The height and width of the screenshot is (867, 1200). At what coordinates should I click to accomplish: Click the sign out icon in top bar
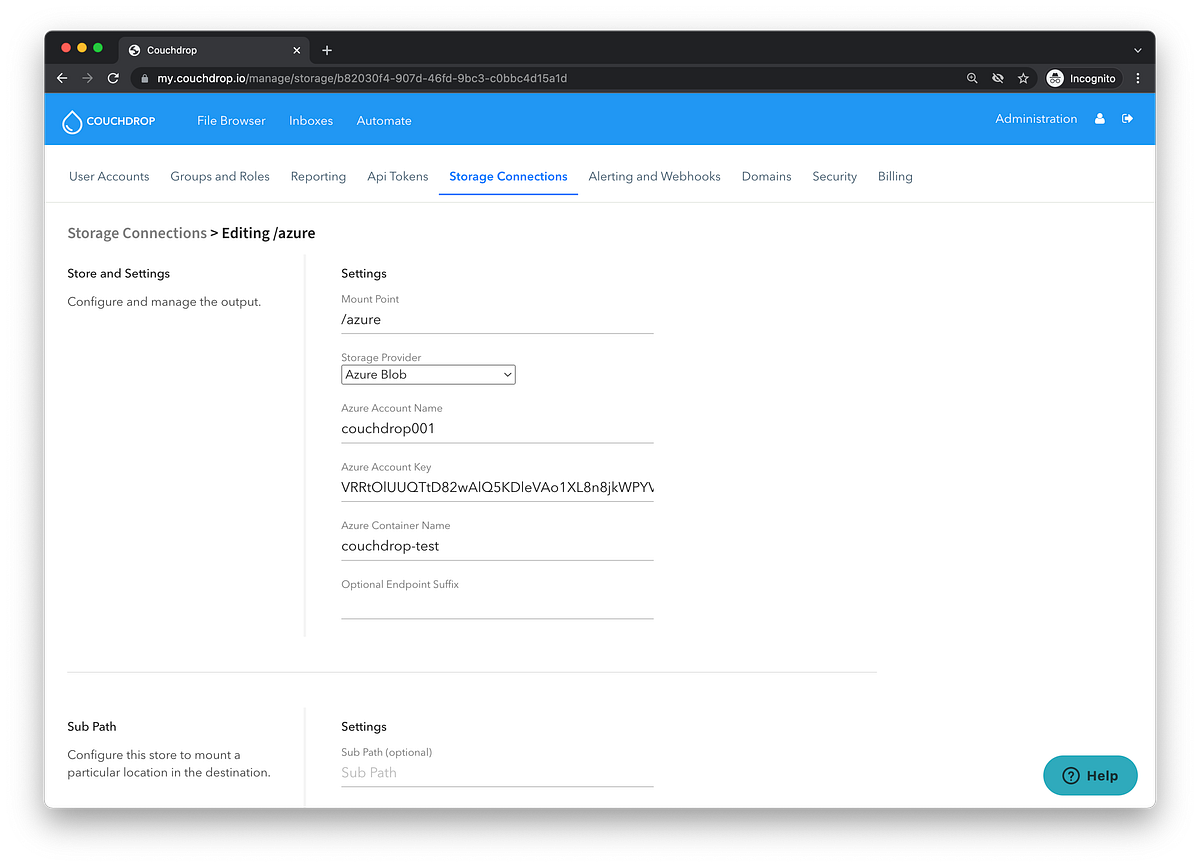[x=1127, y=119]
